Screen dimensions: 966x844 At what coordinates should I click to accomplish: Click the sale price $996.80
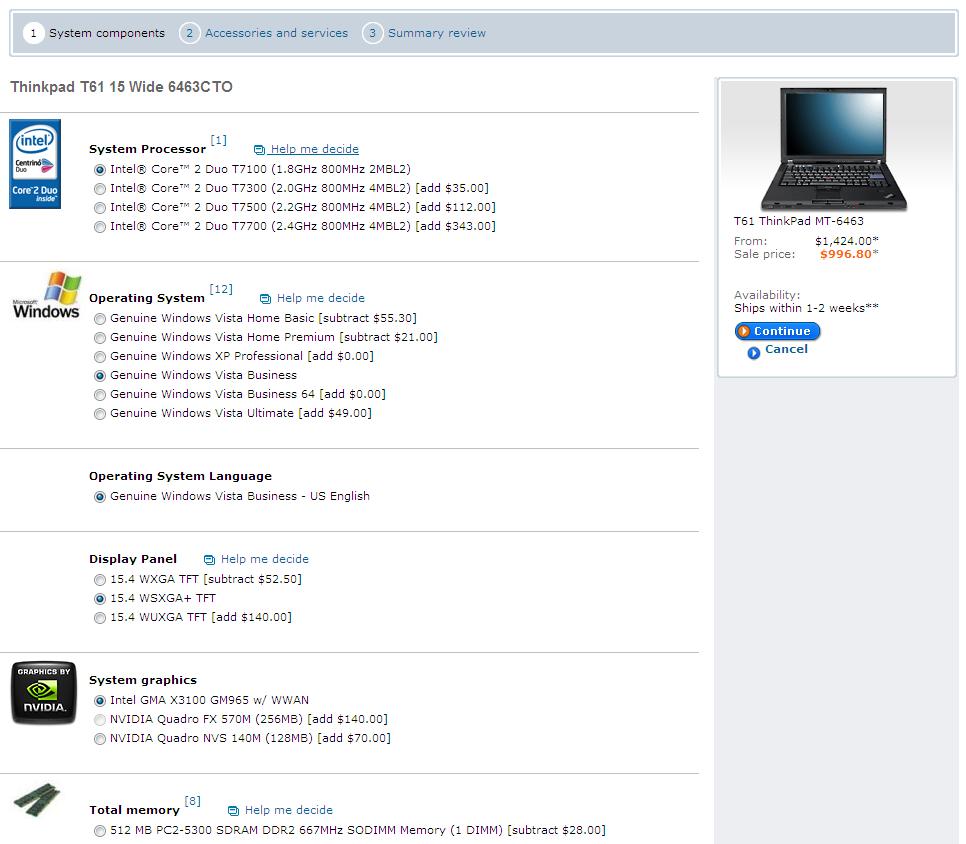click(x=846, y=254)
